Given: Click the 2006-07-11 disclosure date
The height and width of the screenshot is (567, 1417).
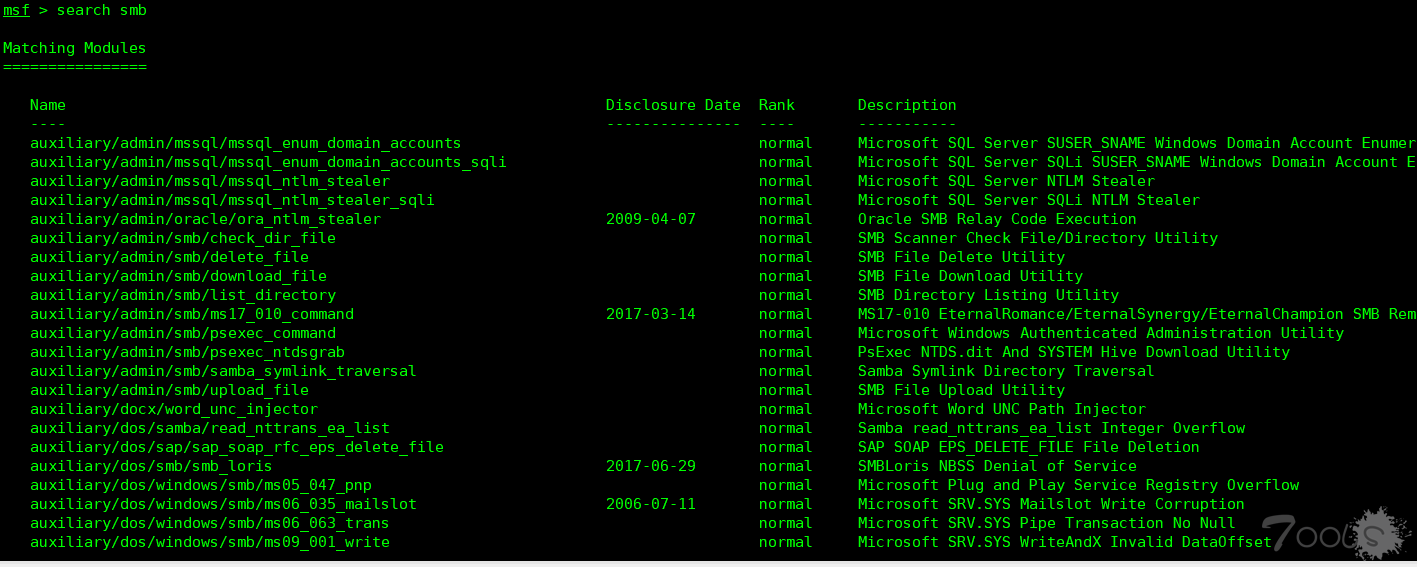Looking at the screenshot, I should click(x=651, y=504).
